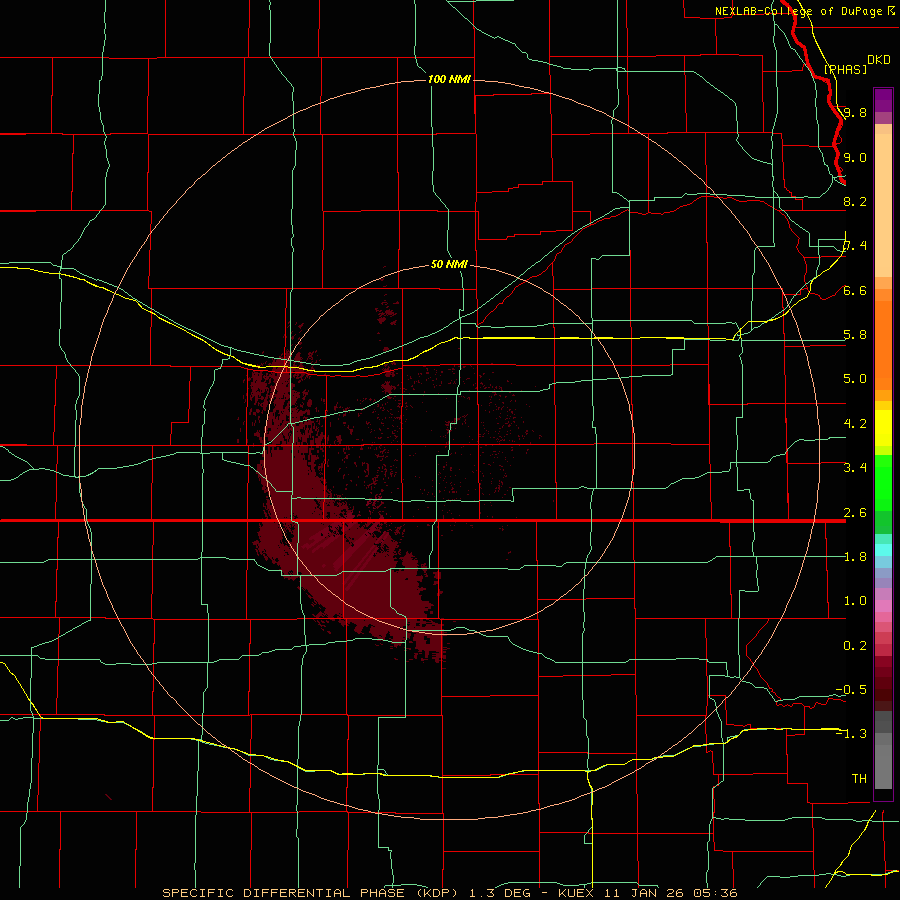Select the -1.3 value on the color scale
Image resolution: width=900 pixels, height=900 pixels.
852,734
